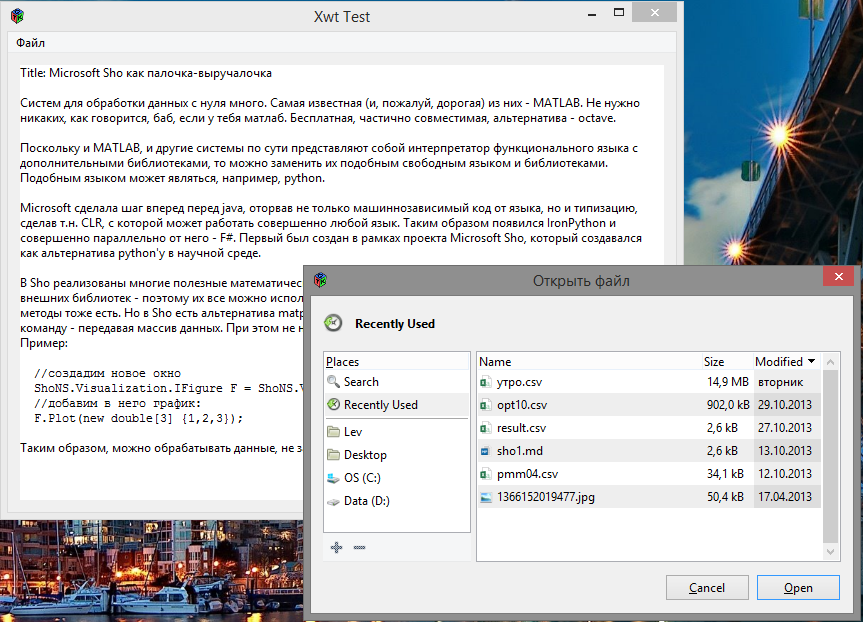
Task: Click the Recently Used header clock icon
Action: [x=333, y=323]
